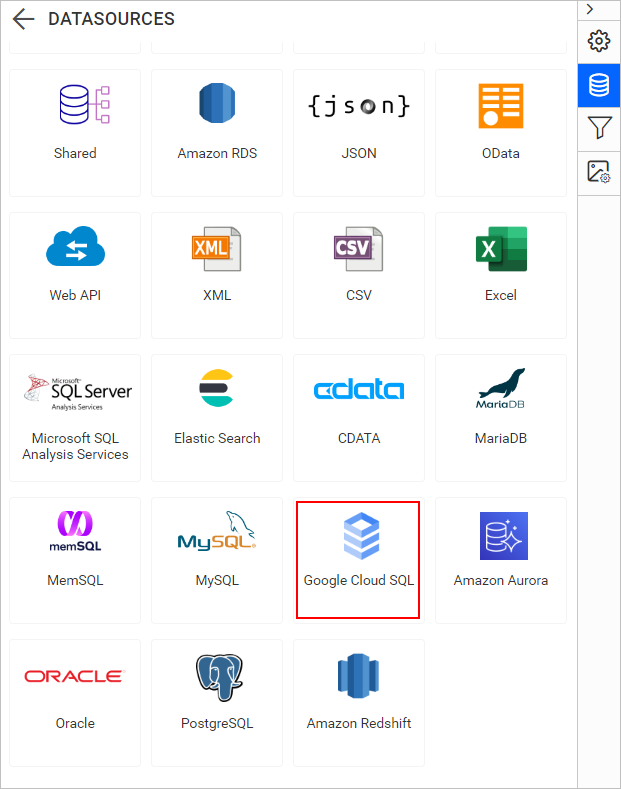Choose the Web API cloud icon

[75, 246]
